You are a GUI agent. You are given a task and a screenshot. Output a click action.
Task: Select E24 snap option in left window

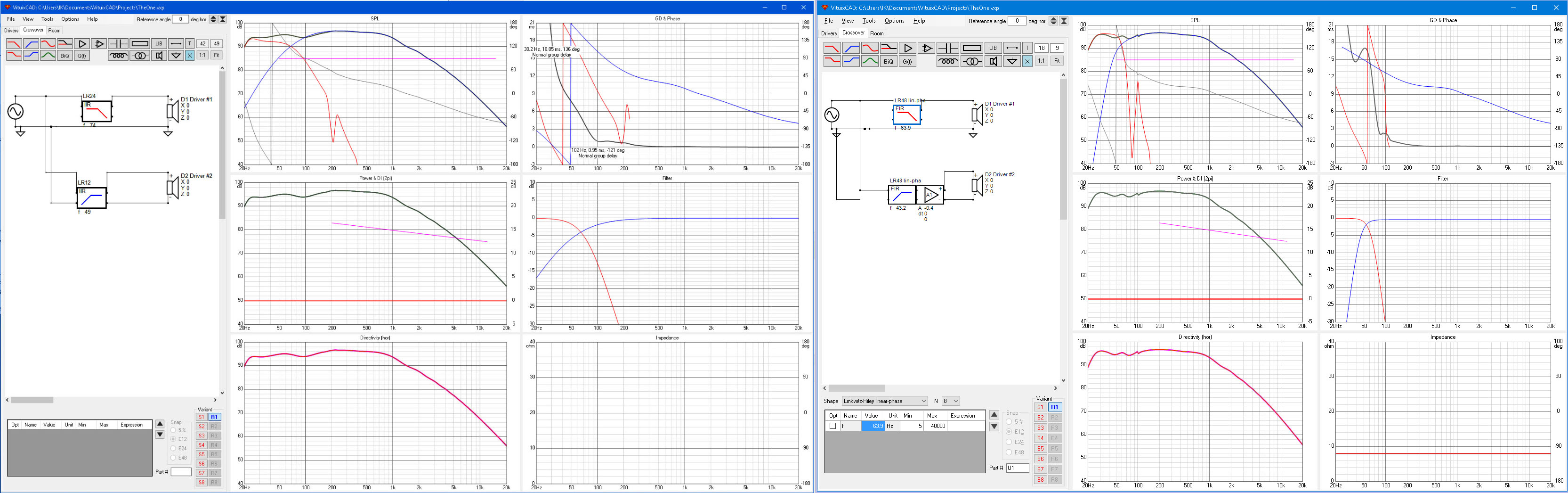[179, 449]
